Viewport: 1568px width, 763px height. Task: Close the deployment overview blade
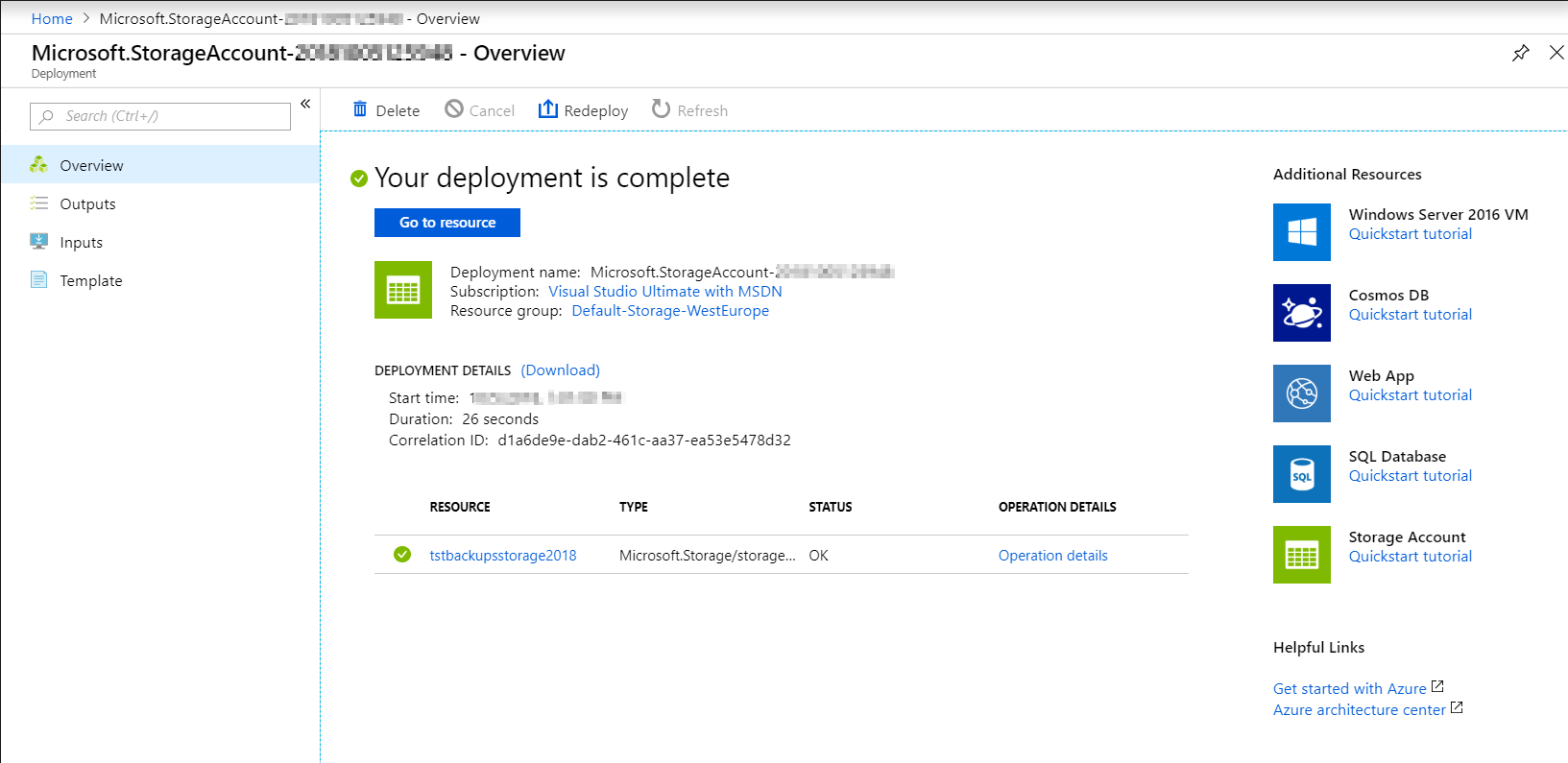pyautogui.click(x=1556, y=53)
